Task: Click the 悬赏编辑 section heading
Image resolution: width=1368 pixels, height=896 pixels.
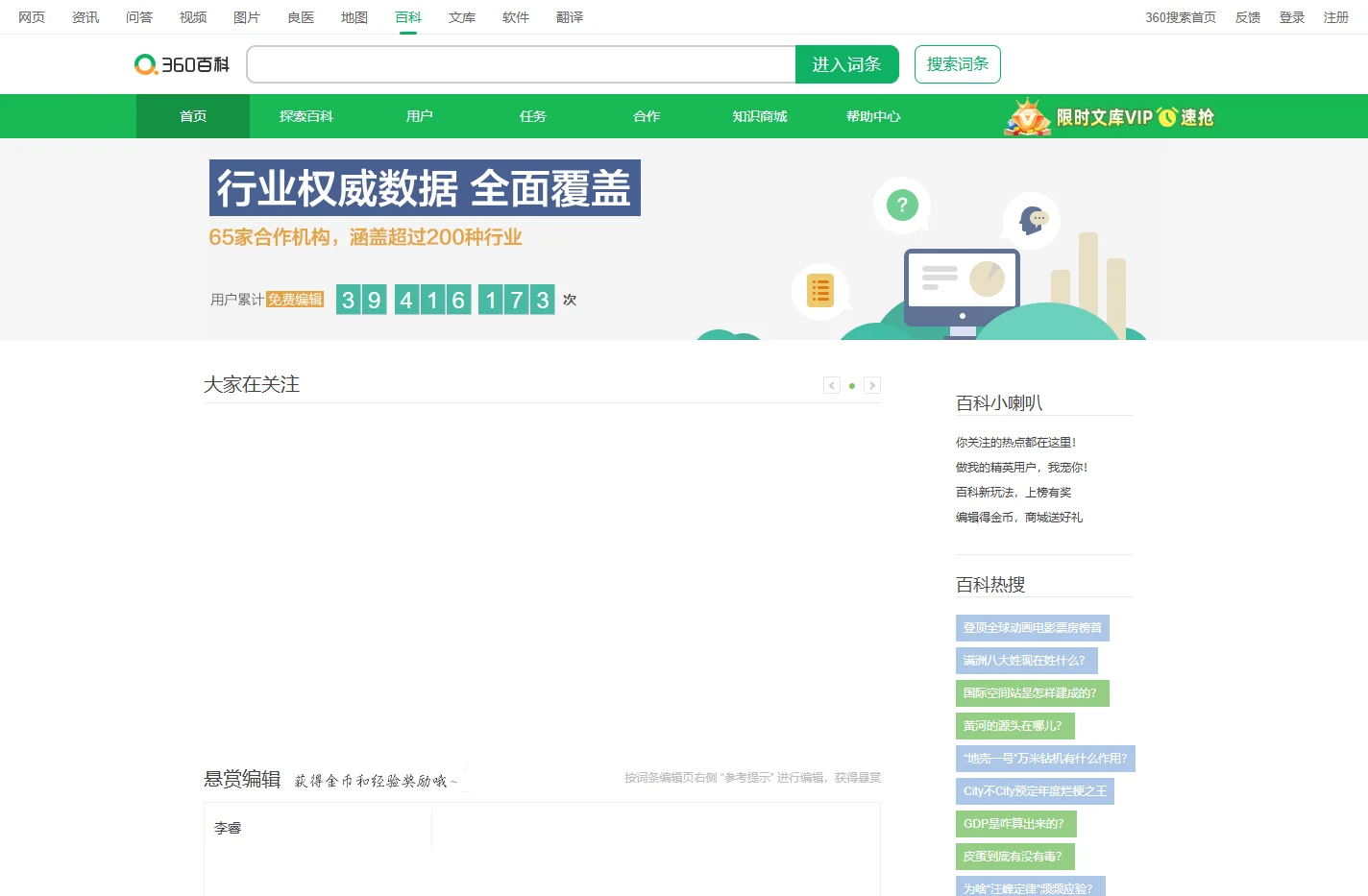Action: [242, 779]
